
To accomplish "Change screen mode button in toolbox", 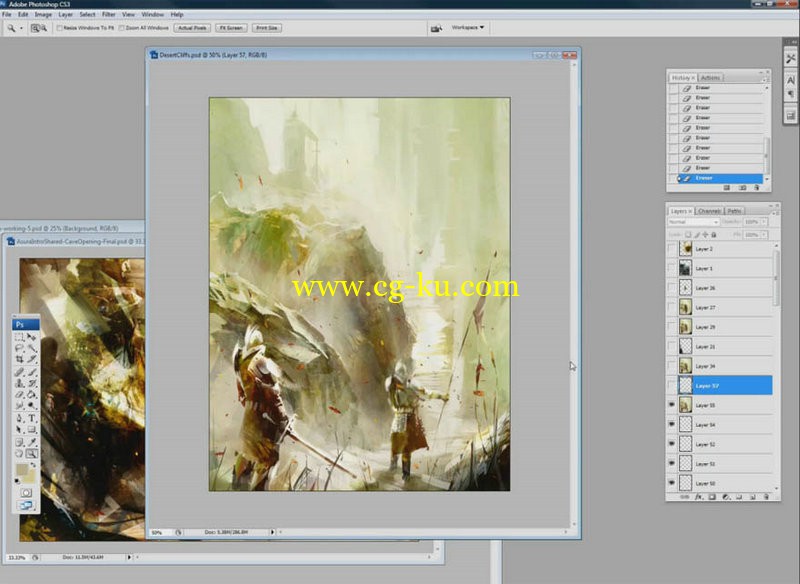I will pyautogui.click(x=26, y=505).
